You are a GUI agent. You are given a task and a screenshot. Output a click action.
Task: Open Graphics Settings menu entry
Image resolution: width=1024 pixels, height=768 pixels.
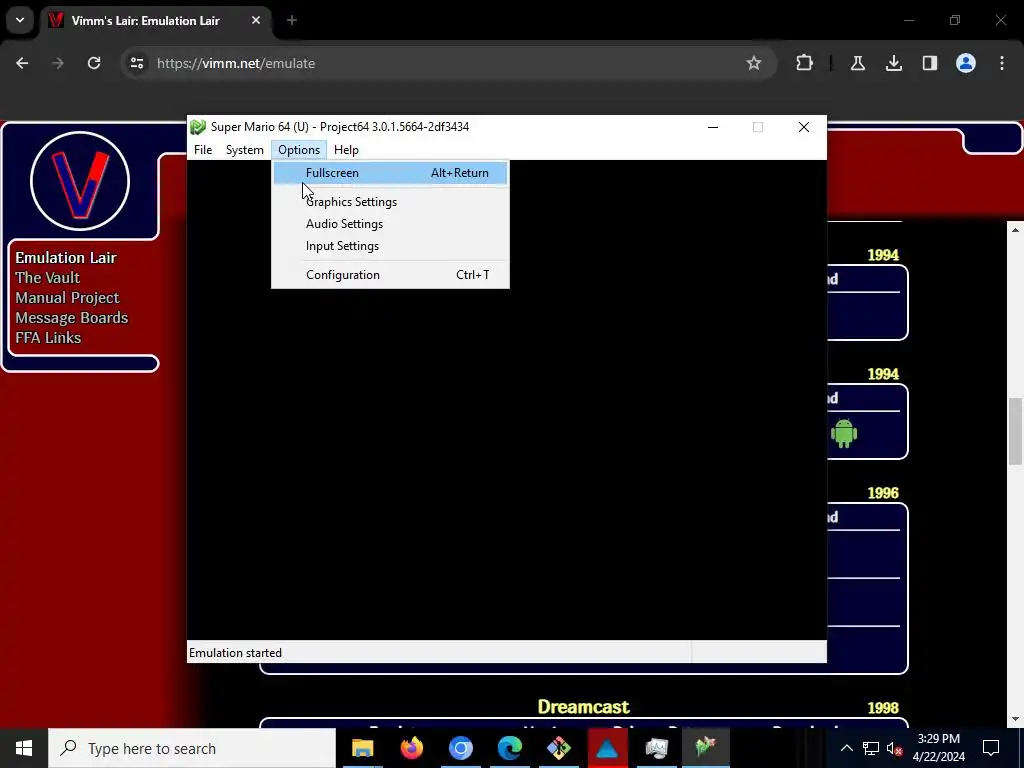pyautogui.click(x=390, y=202)
